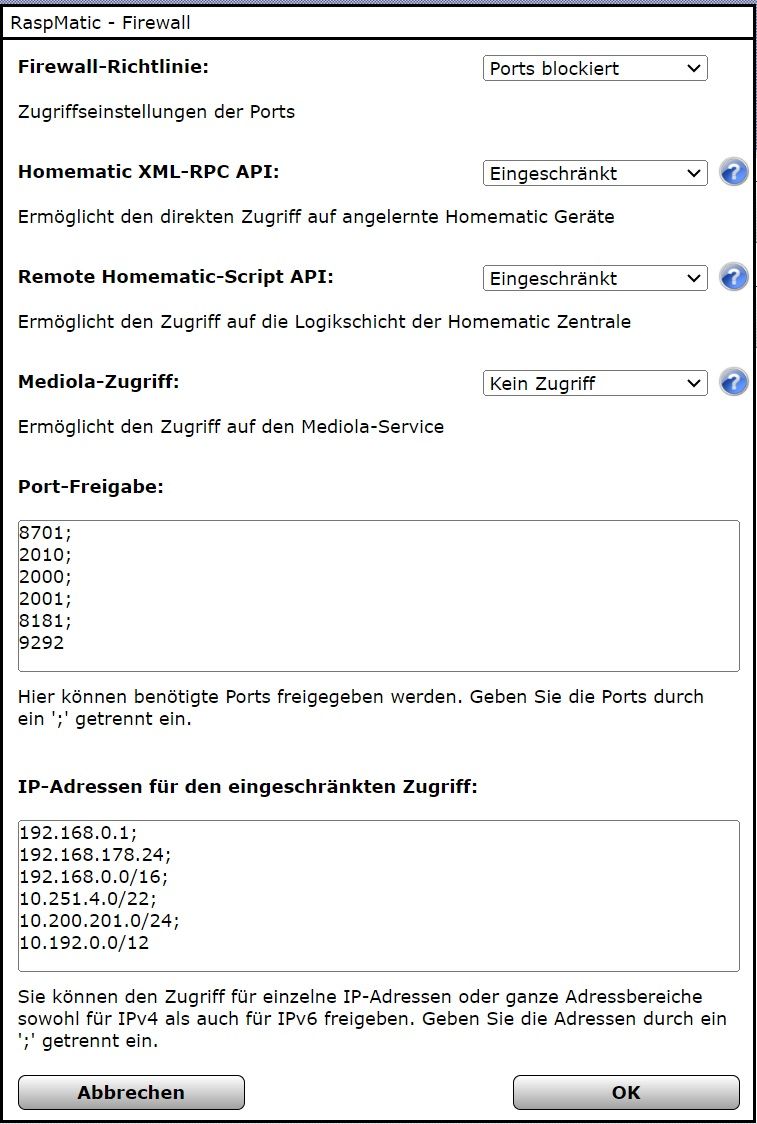Image resolution: width=757 pixels, height=1124 pixels.
Task: Click the RaspMatic - Firewall title bar
Action: tap(378, 23)
